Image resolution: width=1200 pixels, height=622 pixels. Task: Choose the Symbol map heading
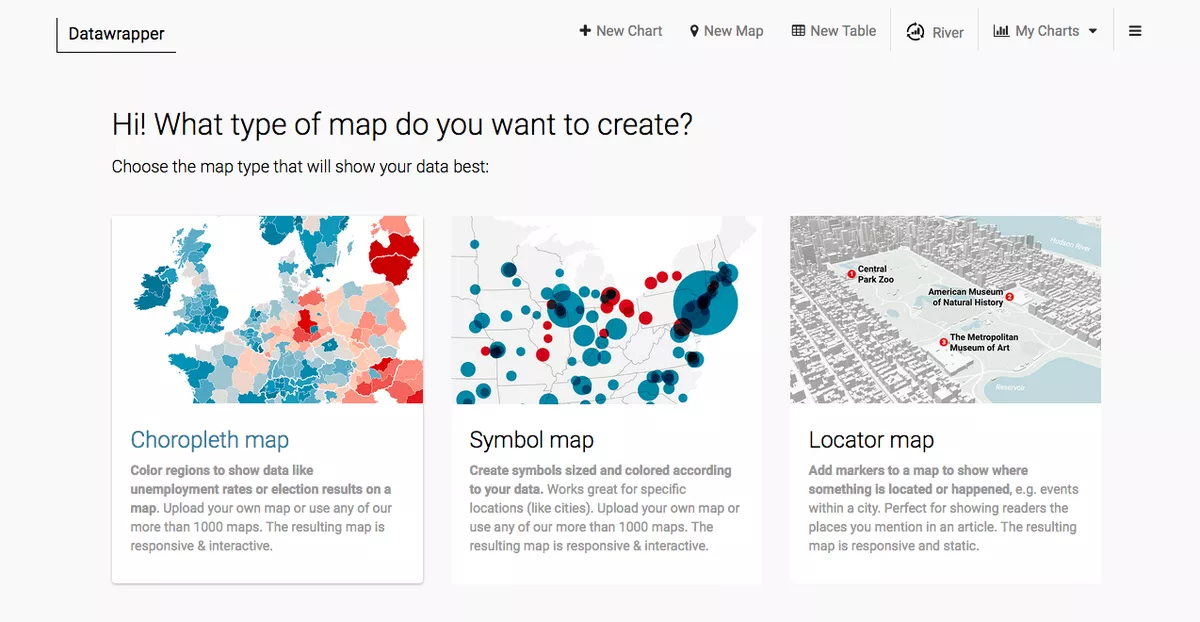[x=532, y=440]
